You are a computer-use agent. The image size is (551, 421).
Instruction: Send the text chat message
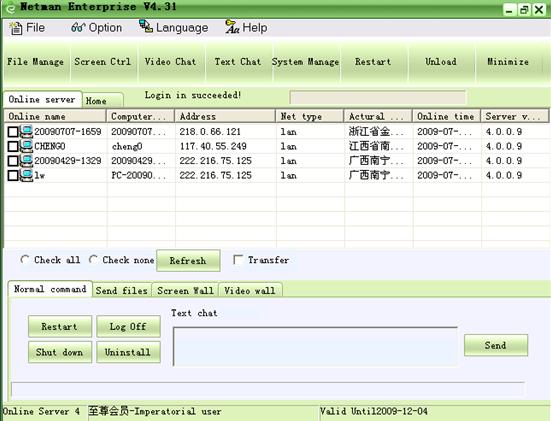pos(496,345)
